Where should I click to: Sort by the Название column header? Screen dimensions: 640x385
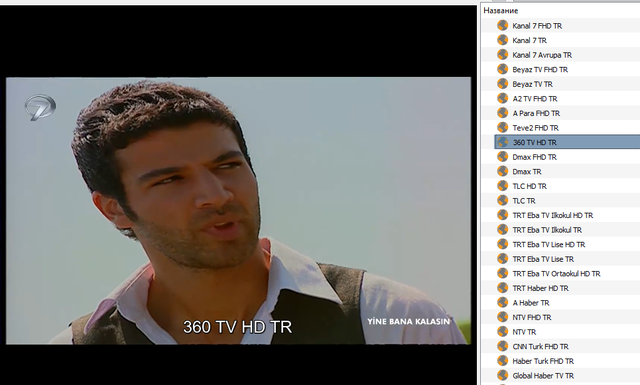coord(501,11)
